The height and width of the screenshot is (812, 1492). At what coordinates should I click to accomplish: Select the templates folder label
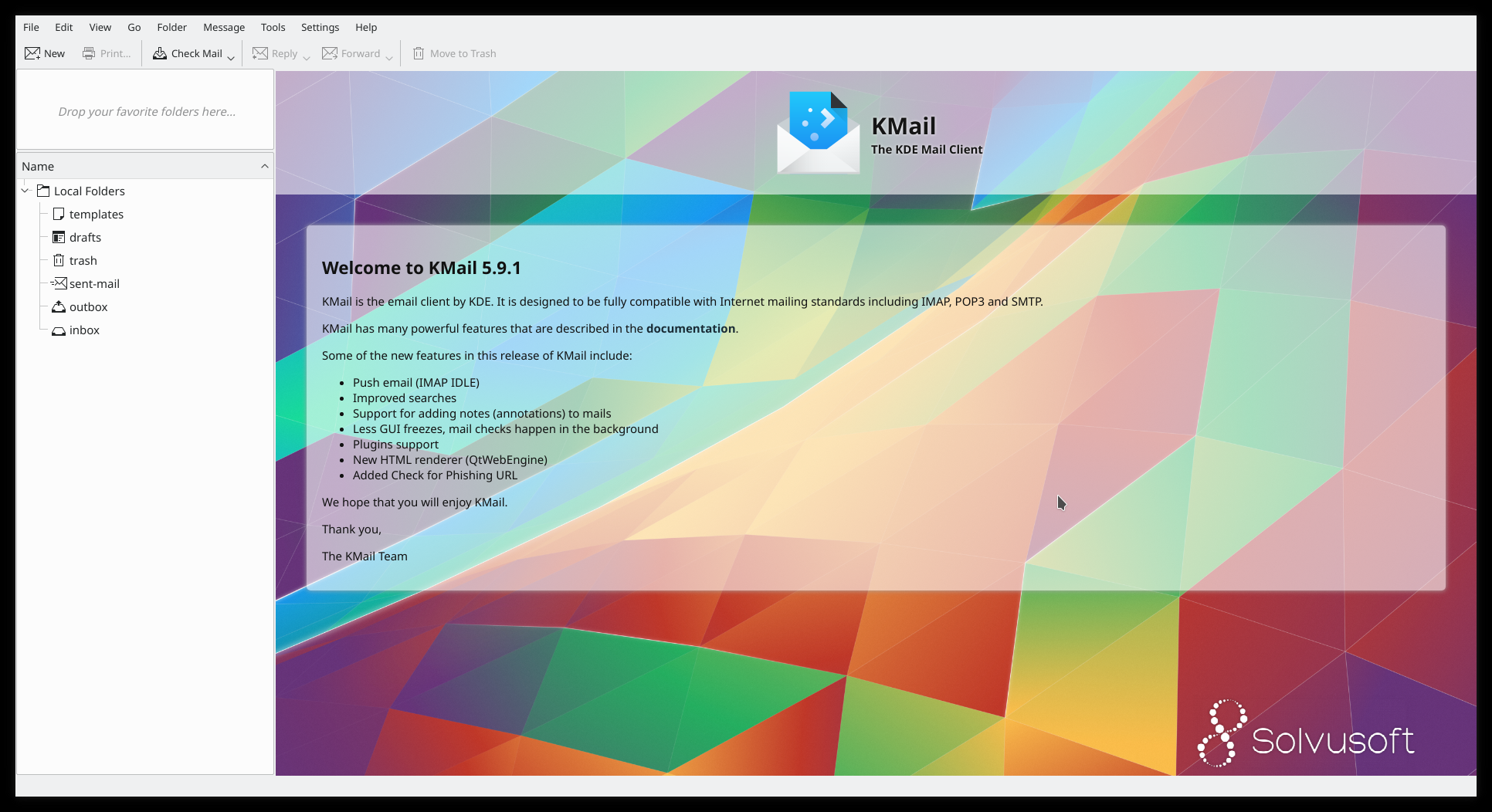(97, 214)
